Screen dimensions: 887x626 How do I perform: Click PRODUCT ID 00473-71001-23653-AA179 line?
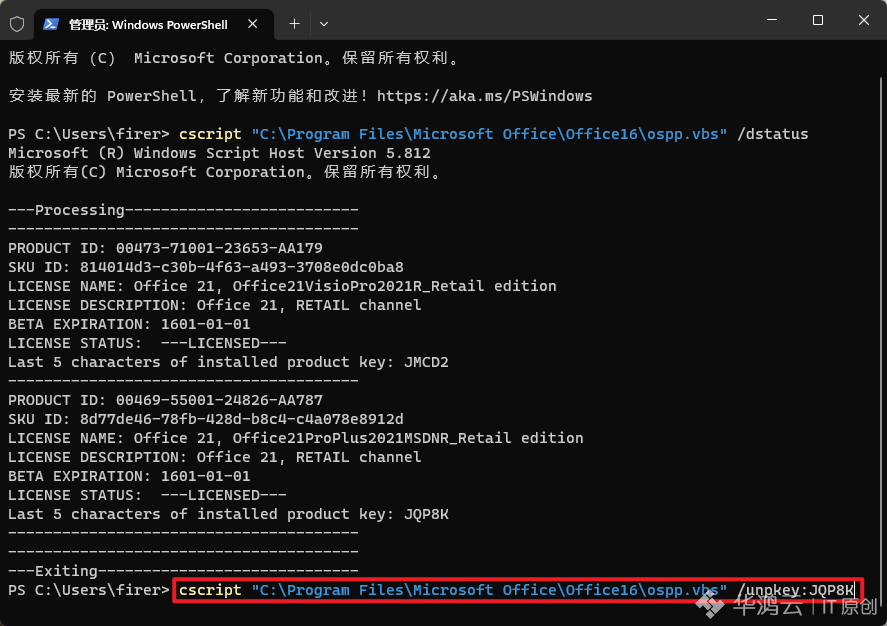(x=165, y=248)
